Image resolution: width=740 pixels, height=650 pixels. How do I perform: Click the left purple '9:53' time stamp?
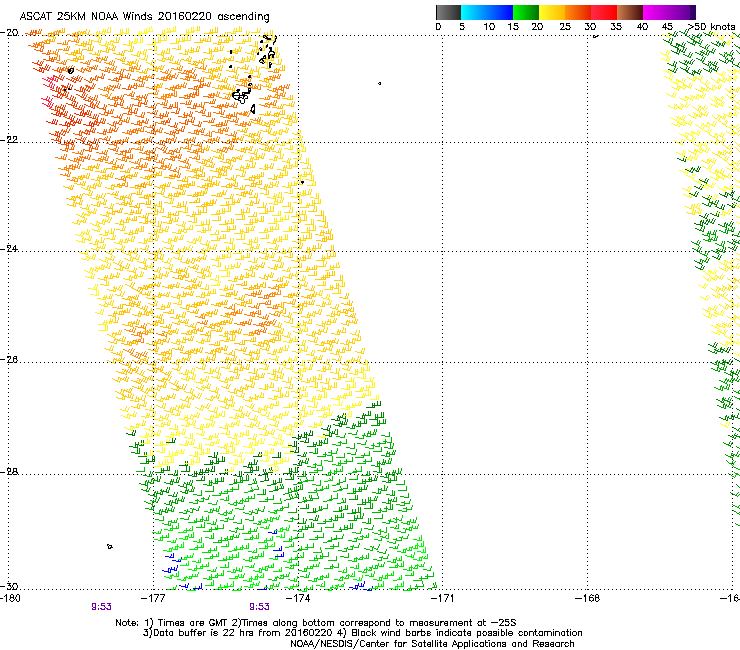point(101,607)
